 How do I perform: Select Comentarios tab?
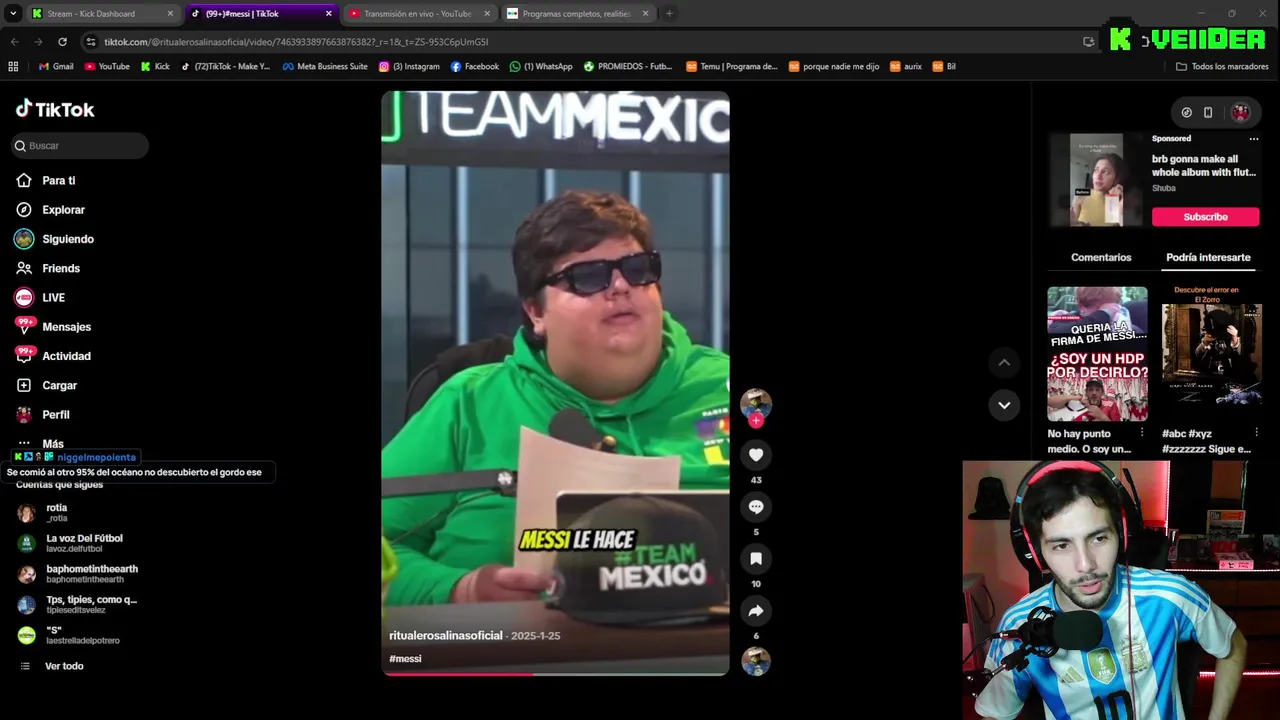(1101, 257)
